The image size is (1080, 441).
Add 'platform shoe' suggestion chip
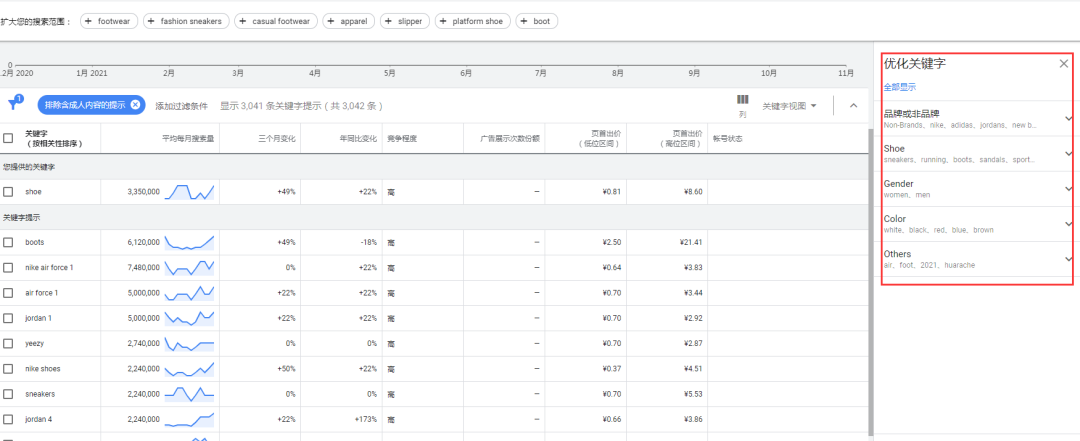472,21
